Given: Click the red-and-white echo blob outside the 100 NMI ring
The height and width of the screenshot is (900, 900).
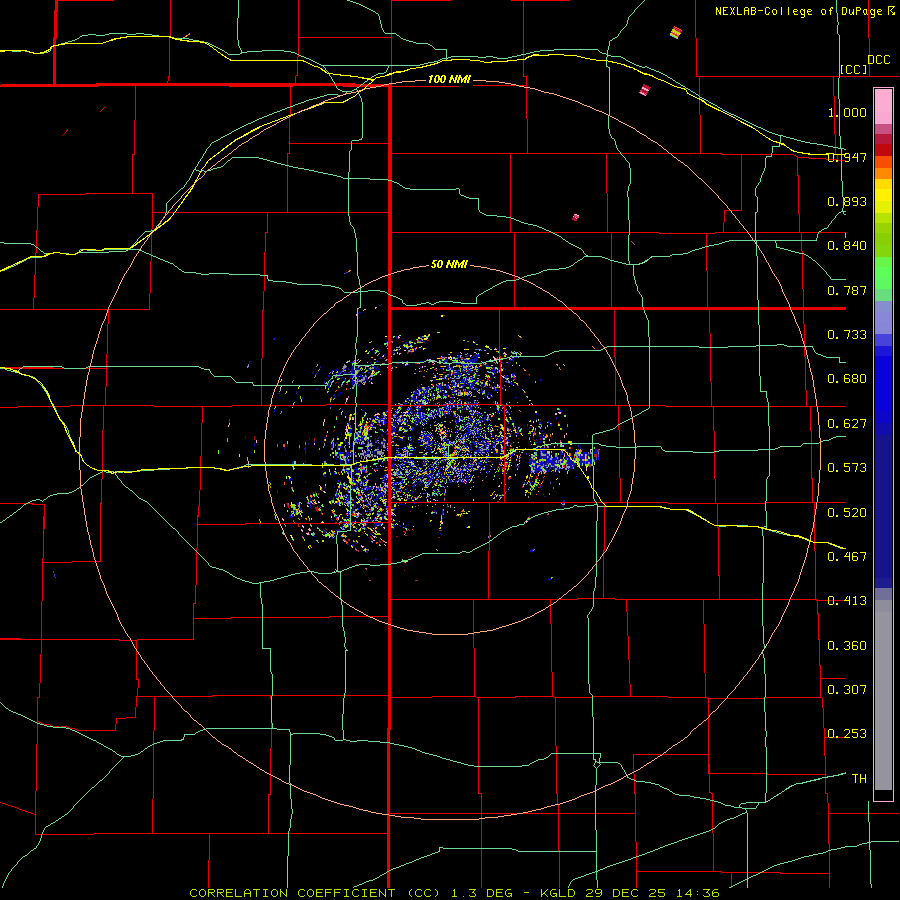Looking at the screenshot, I should coord(645,90).
